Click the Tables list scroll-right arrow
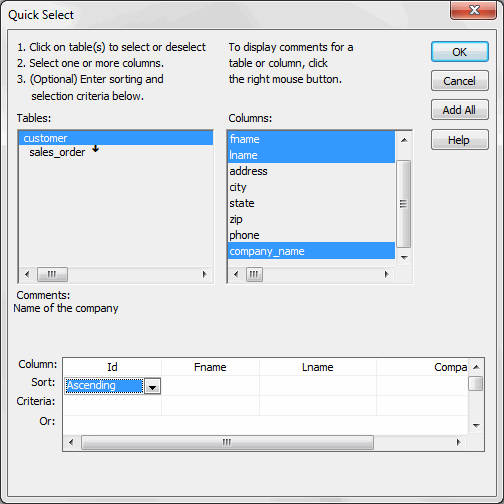This screenshot has height=504, width=504. pyautogui.click(x=205, y=274)
